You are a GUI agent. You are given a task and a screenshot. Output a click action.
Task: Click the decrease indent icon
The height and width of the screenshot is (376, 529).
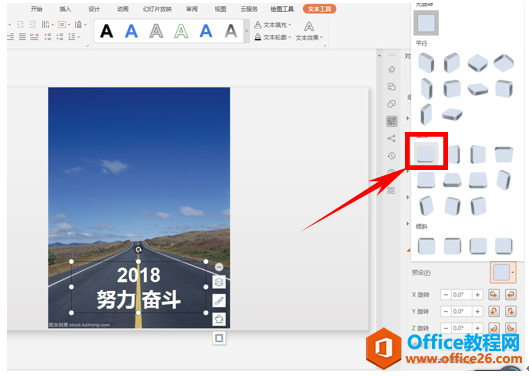(x=21, y=24)
